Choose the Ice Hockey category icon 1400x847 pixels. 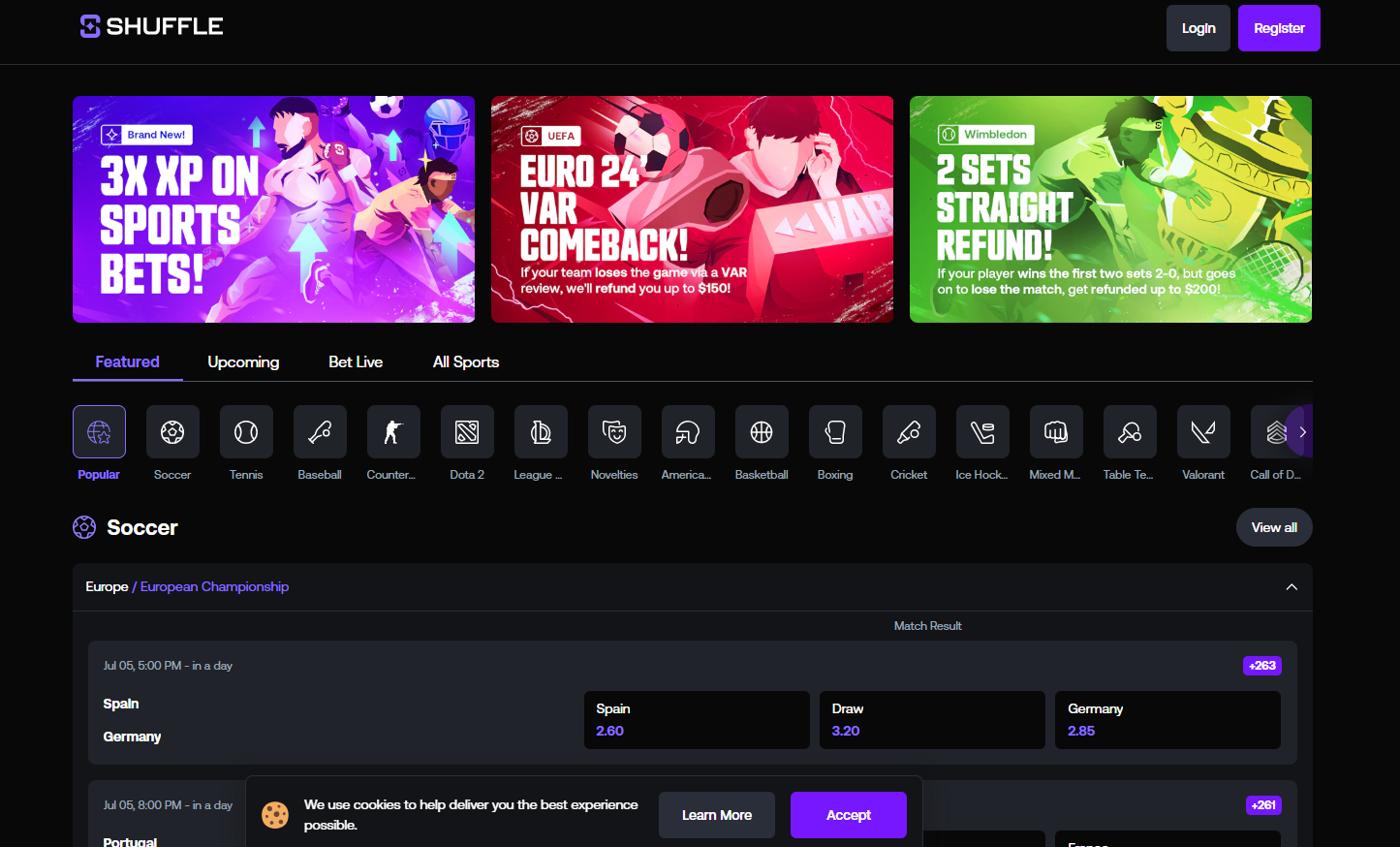point(982,431)
